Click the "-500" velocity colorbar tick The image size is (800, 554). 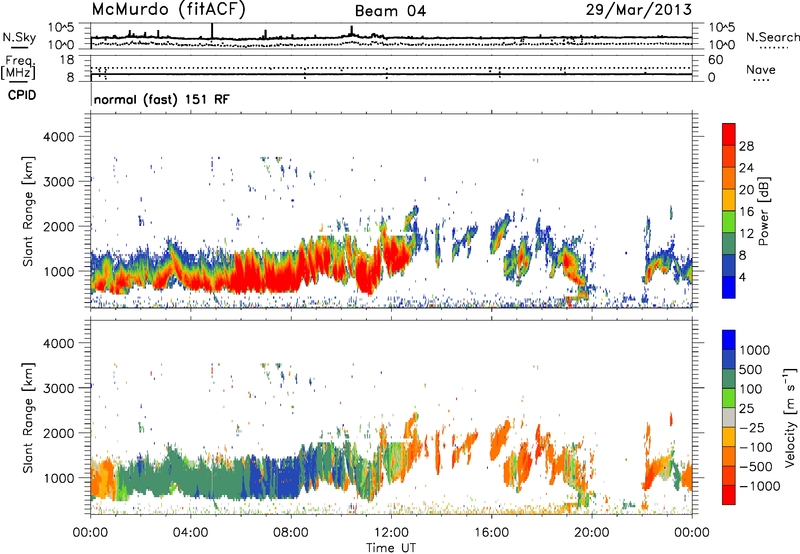(755, 467)
